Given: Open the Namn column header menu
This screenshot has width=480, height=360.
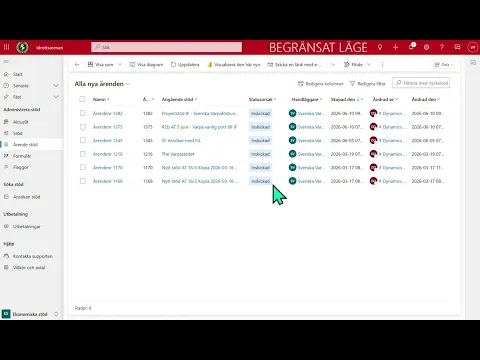Looking at the screenshot, I should tap(101, 99).
